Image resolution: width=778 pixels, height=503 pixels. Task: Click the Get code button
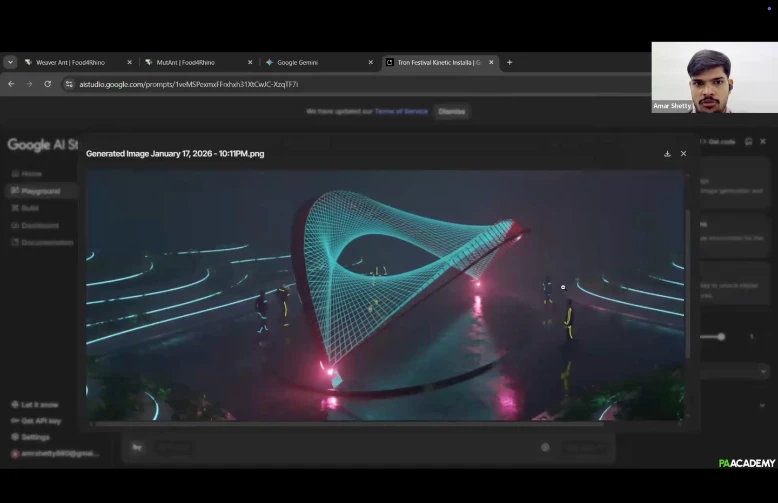[720, 142]
